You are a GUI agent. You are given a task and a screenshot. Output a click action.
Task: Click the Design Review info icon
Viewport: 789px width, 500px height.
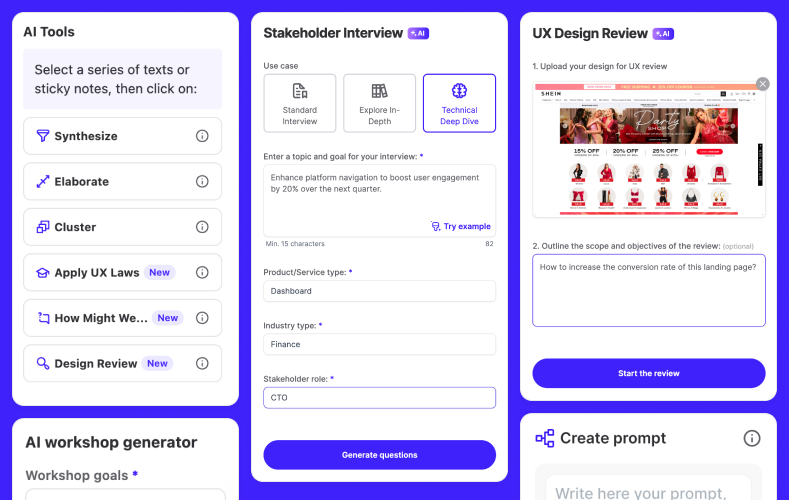[x=202, y=363]
